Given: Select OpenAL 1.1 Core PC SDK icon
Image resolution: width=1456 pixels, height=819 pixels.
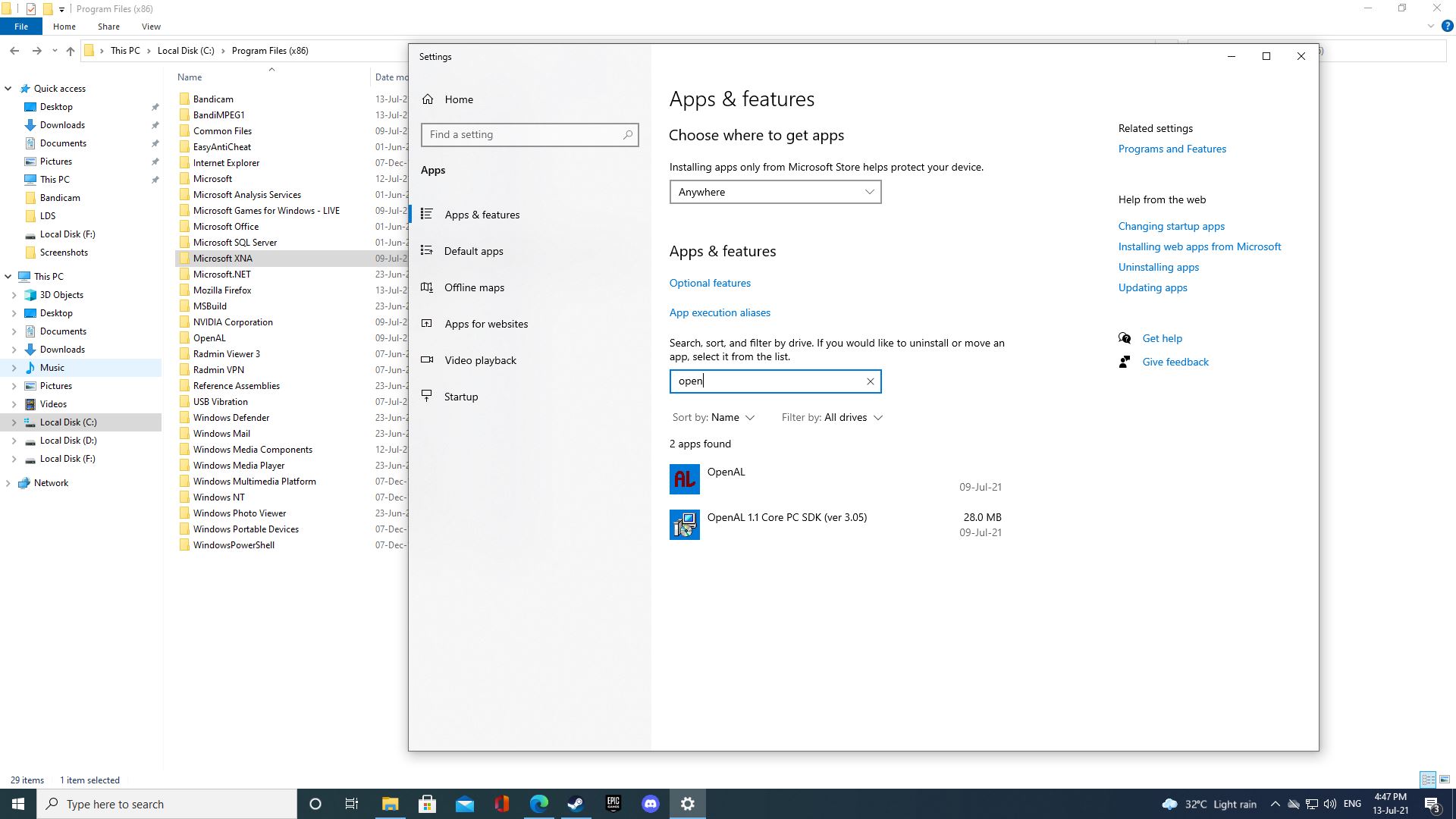Looking at the screenshot, I should [x=684, y=525].
